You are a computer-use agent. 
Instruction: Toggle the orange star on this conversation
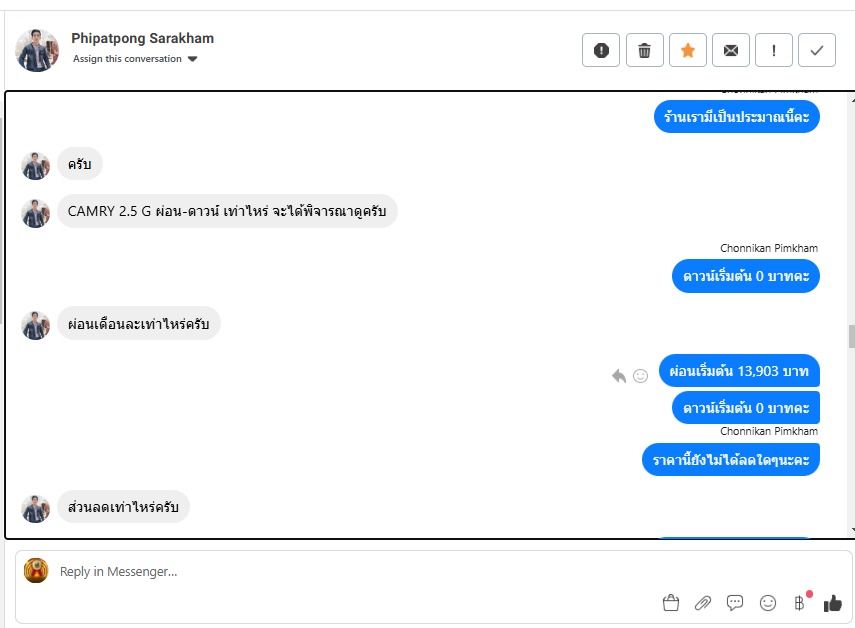coord(688,50)
